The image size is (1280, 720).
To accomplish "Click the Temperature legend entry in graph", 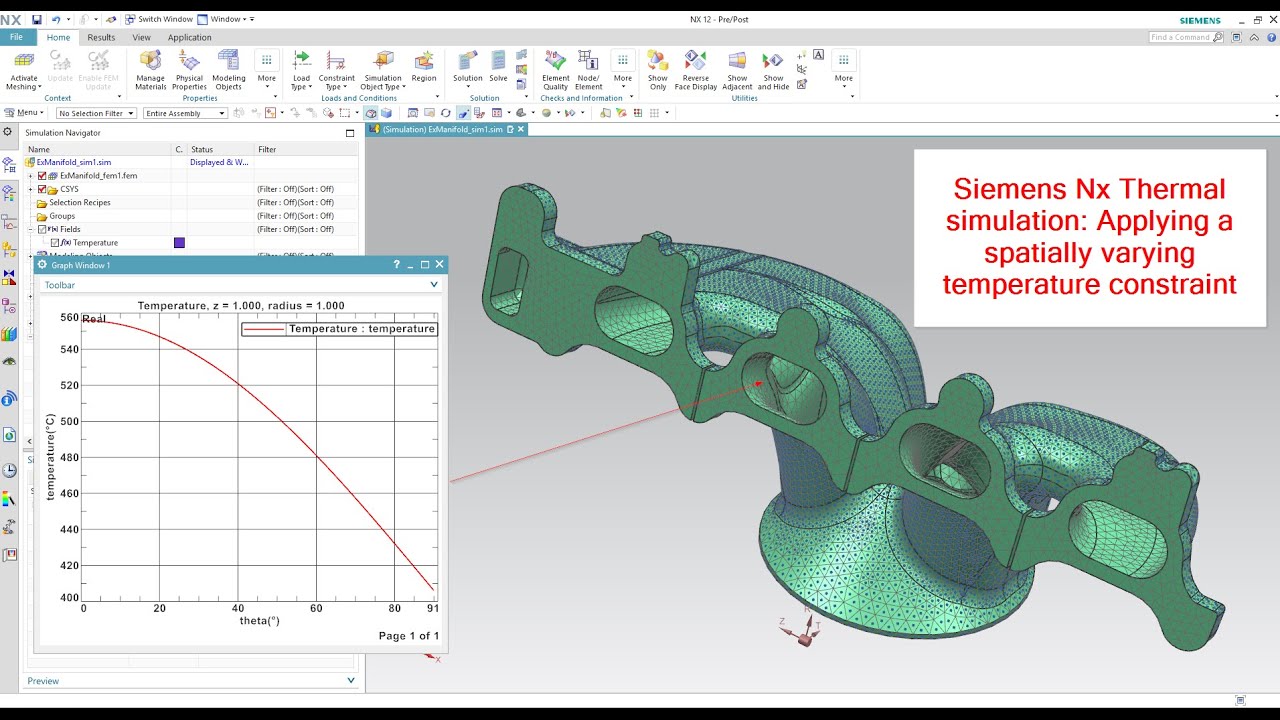I will (x=339, y=329).
